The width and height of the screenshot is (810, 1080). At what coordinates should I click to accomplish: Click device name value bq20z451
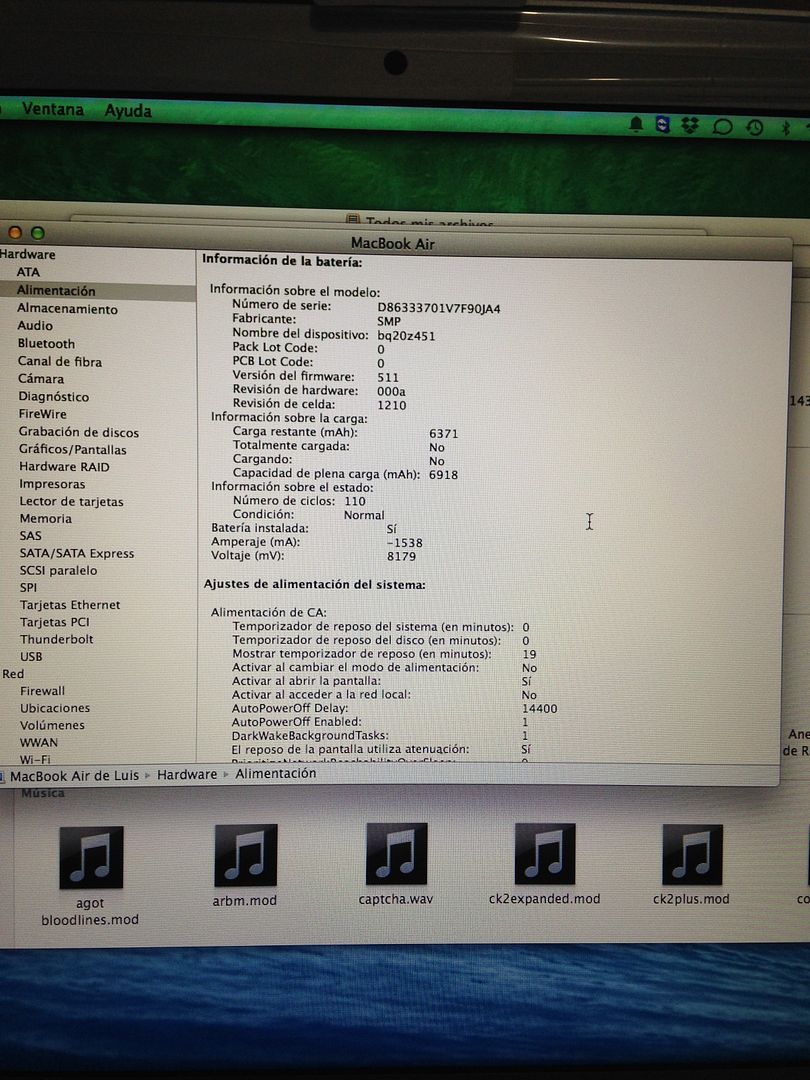[x=406, y=336]
